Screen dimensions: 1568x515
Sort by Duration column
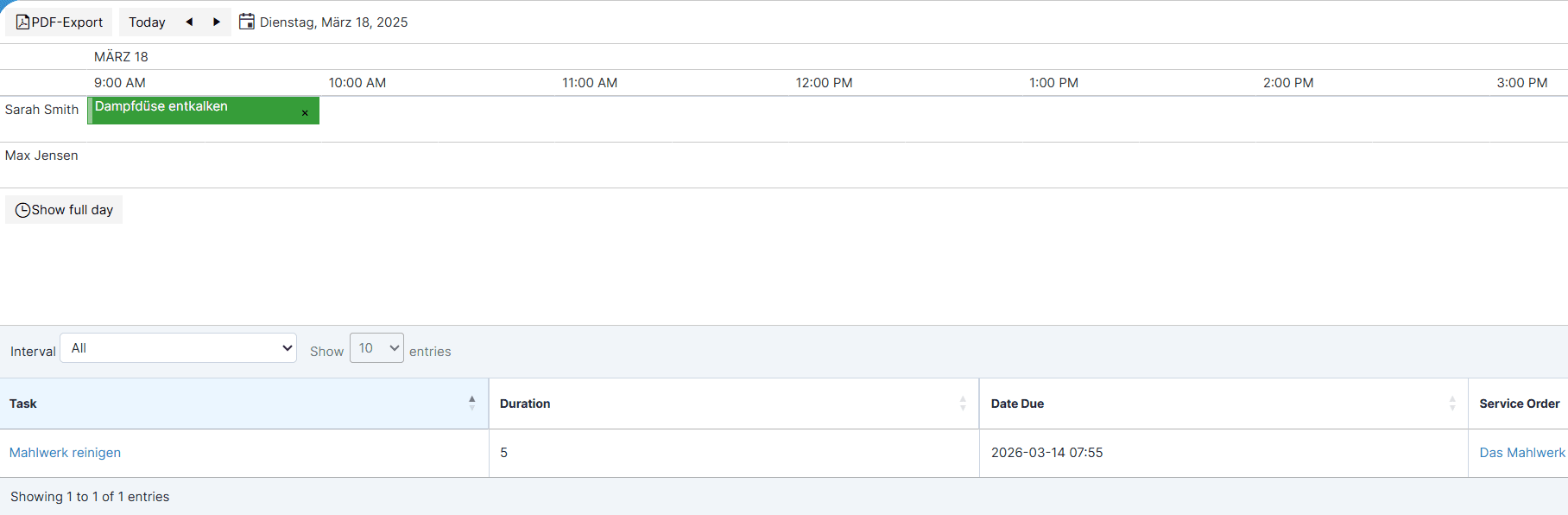pos(734,404)
